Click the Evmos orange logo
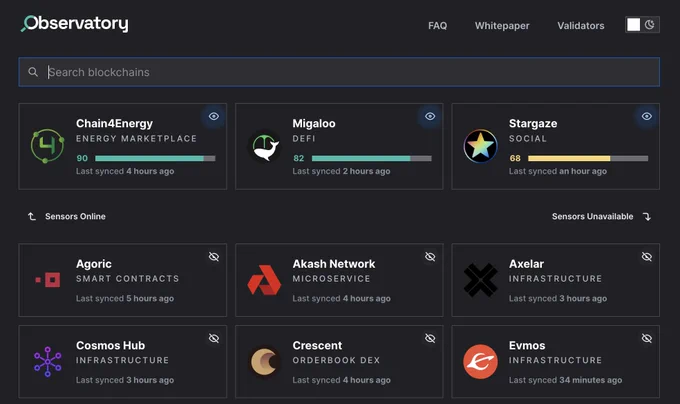This screenshot has height=404, width=680. [x=481, y=362]
